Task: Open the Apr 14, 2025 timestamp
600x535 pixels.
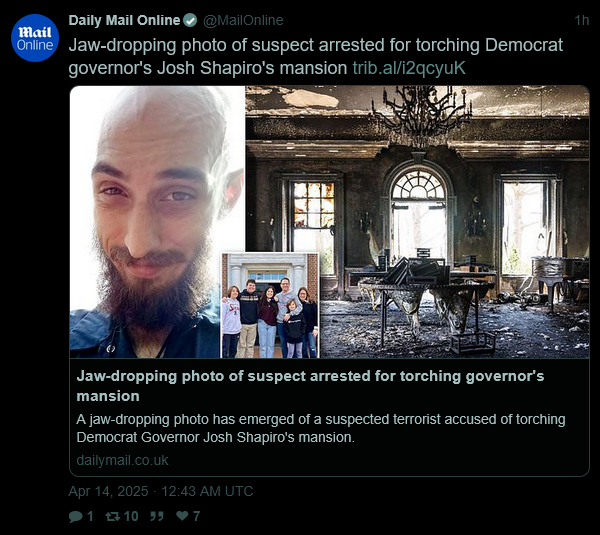Action: pyautogui.click(x=161, y=491)
